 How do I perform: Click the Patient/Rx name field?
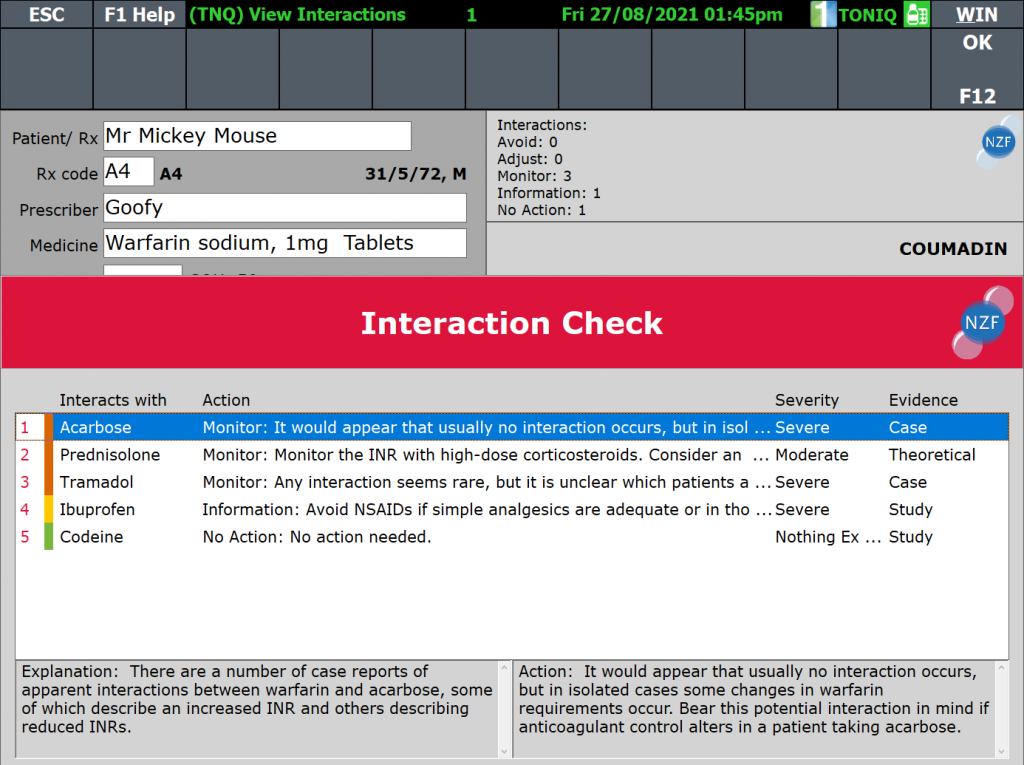coord(257,136)
